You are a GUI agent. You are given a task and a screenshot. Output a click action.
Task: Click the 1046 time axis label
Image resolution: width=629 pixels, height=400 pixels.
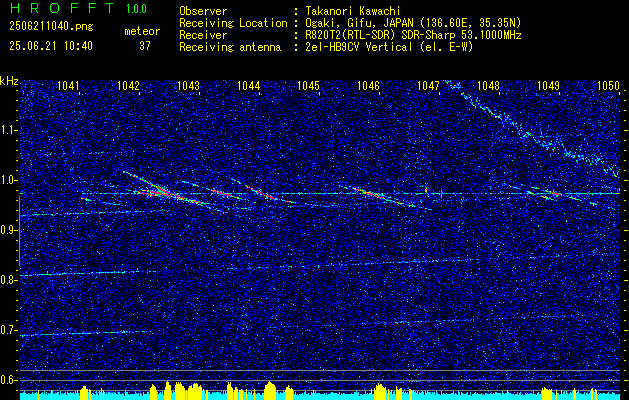coord(368,85)
